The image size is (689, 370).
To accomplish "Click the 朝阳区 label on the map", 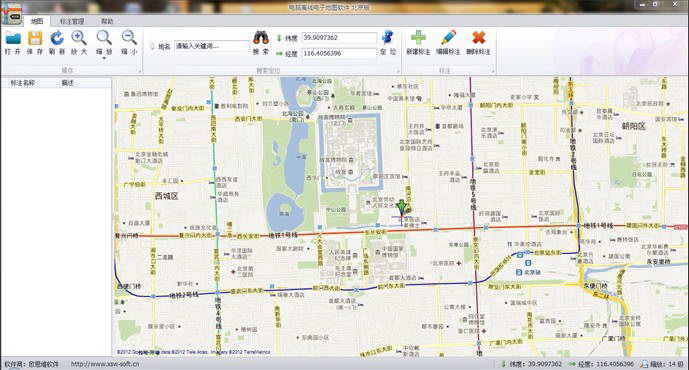I will coord(633,126).
